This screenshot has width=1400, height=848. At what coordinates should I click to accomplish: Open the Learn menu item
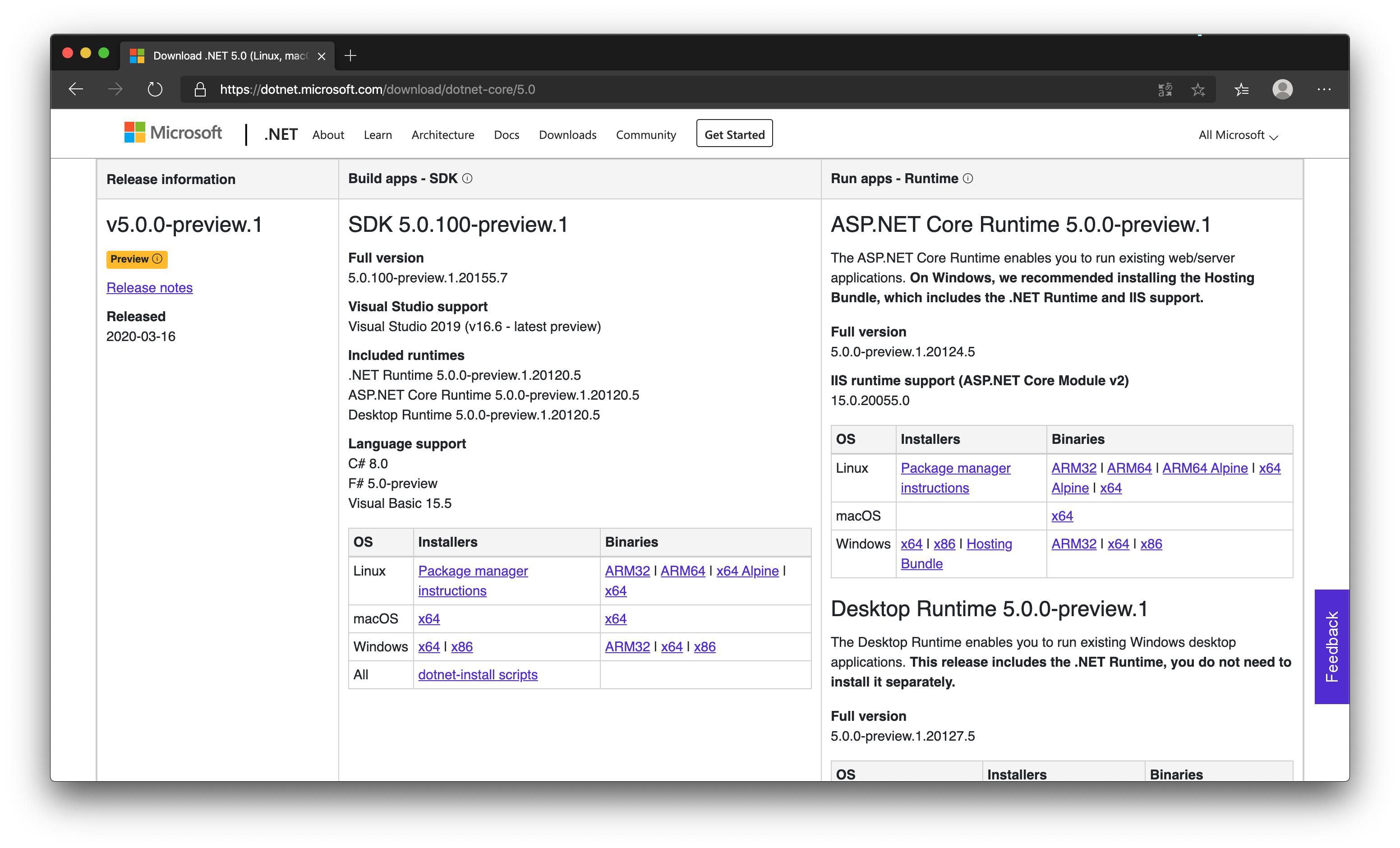pyautogui.click(x=378, y=135)
